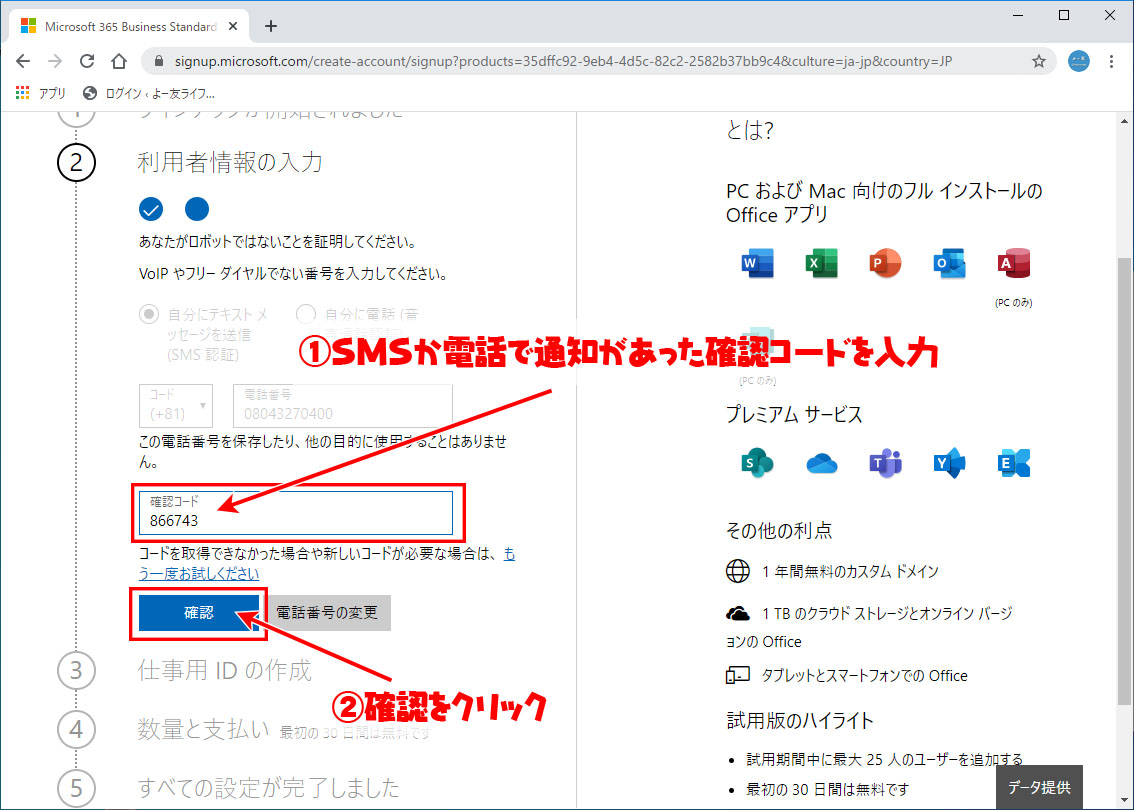This screenshot has height=810, width=1134.
Task: Click the PowerPoint app icon
Action: (885, 263)
